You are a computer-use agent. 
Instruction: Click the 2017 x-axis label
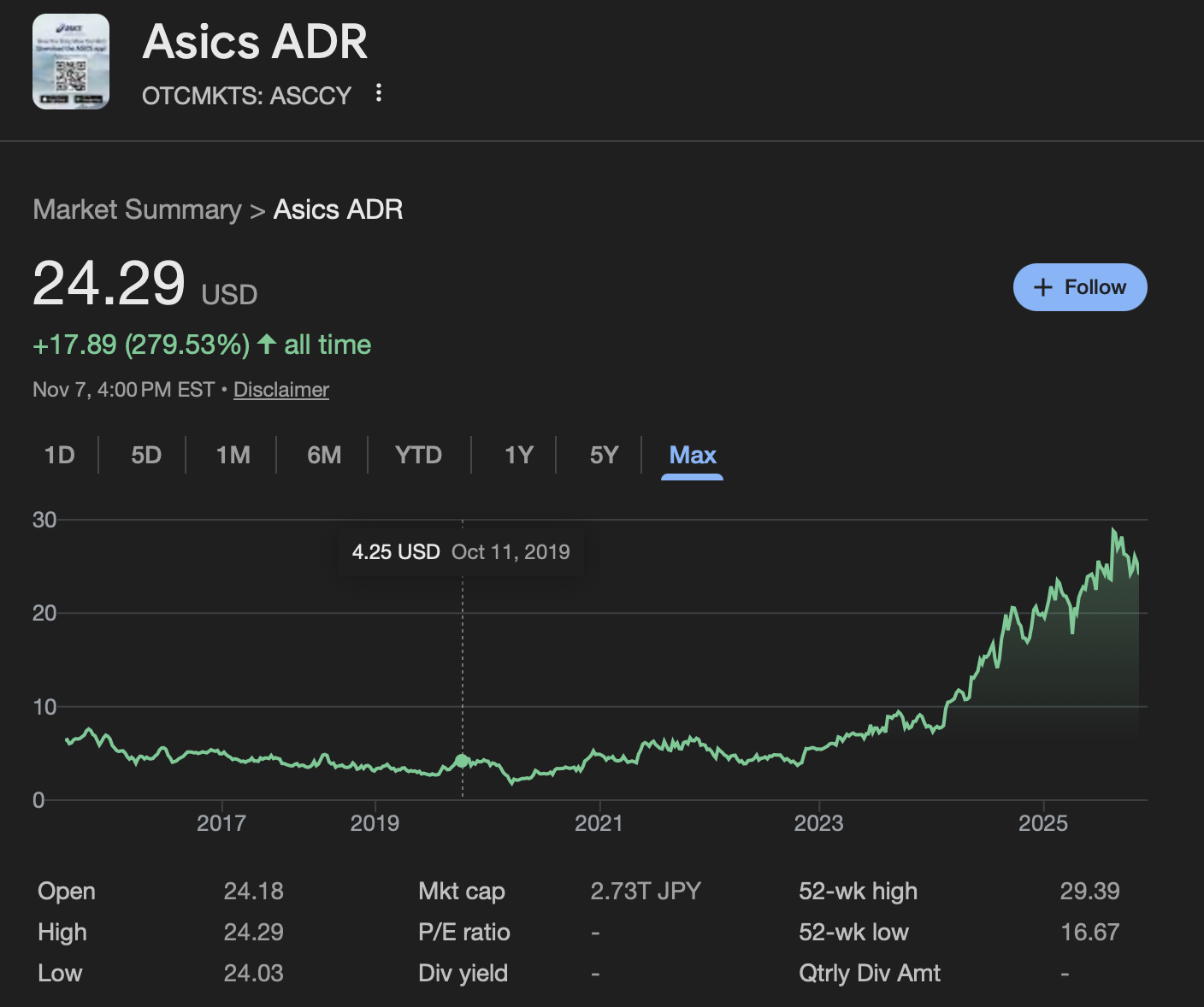click(x=221, y=823)
